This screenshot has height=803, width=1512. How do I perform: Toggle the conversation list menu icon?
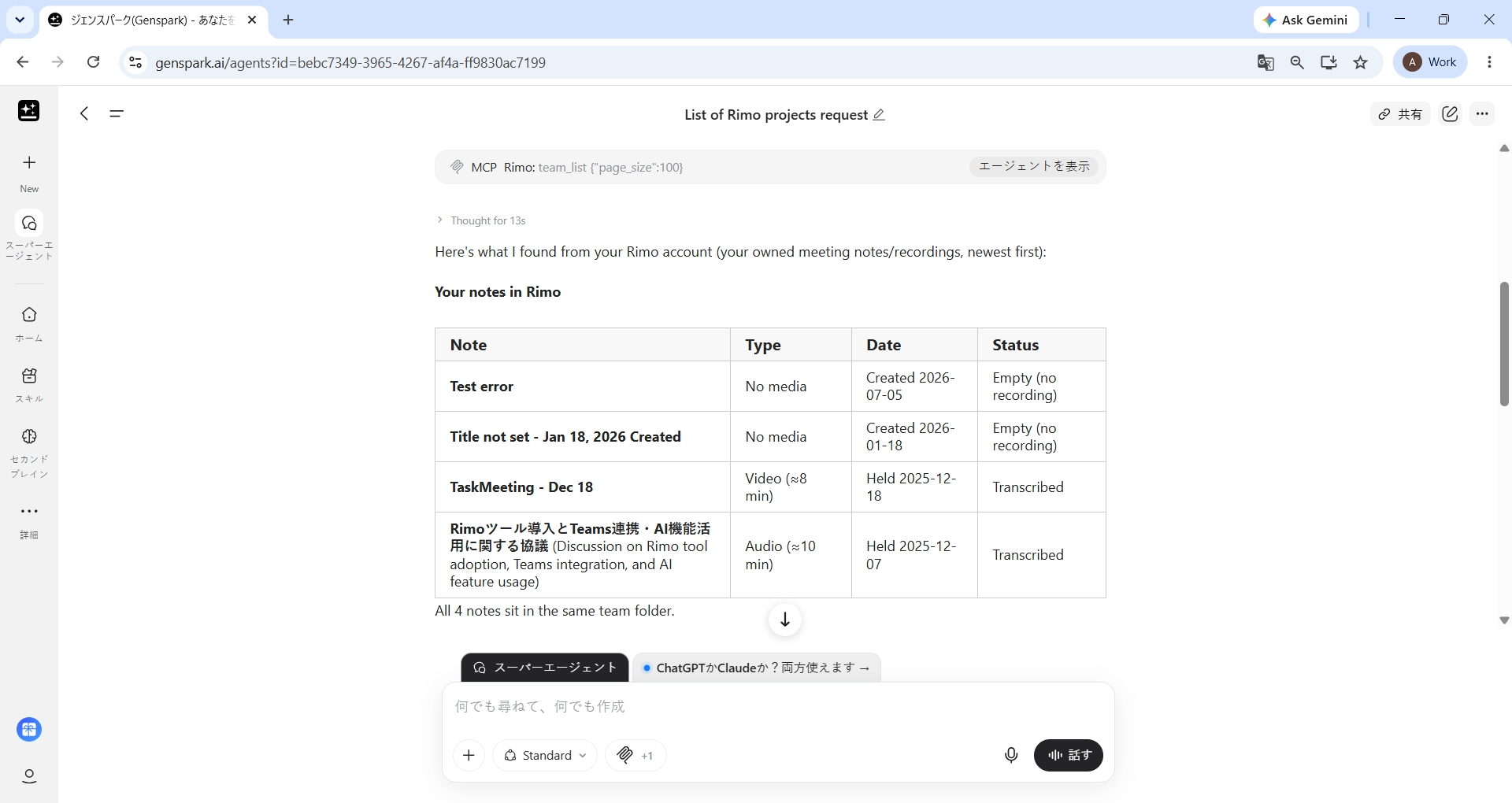coord(117,113)
